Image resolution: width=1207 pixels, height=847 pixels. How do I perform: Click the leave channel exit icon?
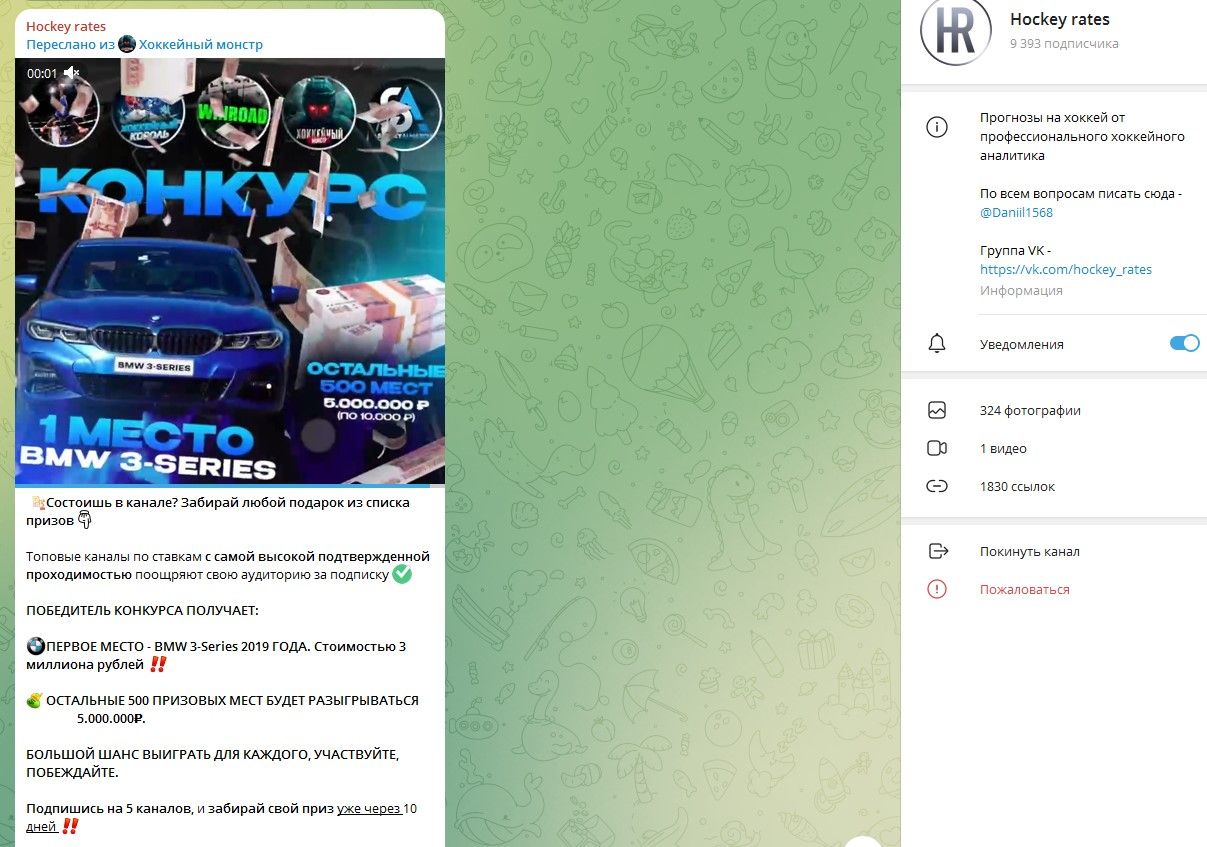click(937, 551)
